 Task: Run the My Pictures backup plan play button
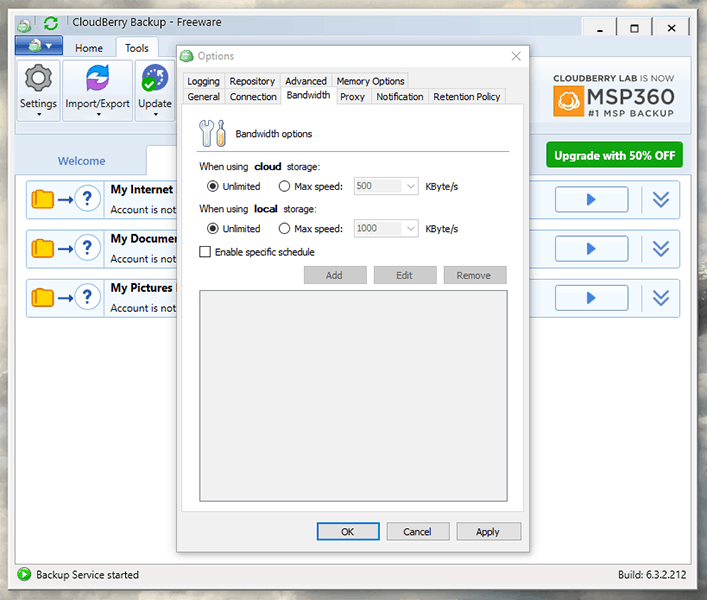(x=591, y=298)
